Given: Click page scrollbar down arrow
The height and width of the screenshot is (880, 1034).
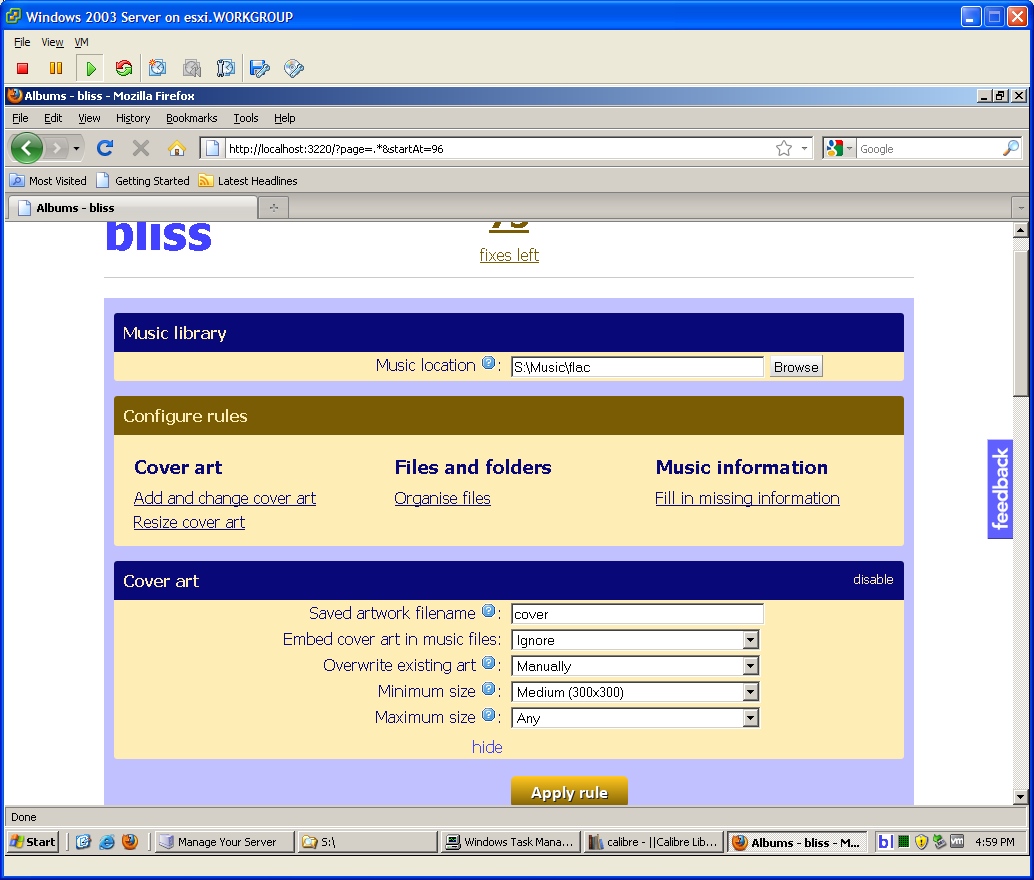Looking at the screenshot, I should click(x=1020, y=796).
